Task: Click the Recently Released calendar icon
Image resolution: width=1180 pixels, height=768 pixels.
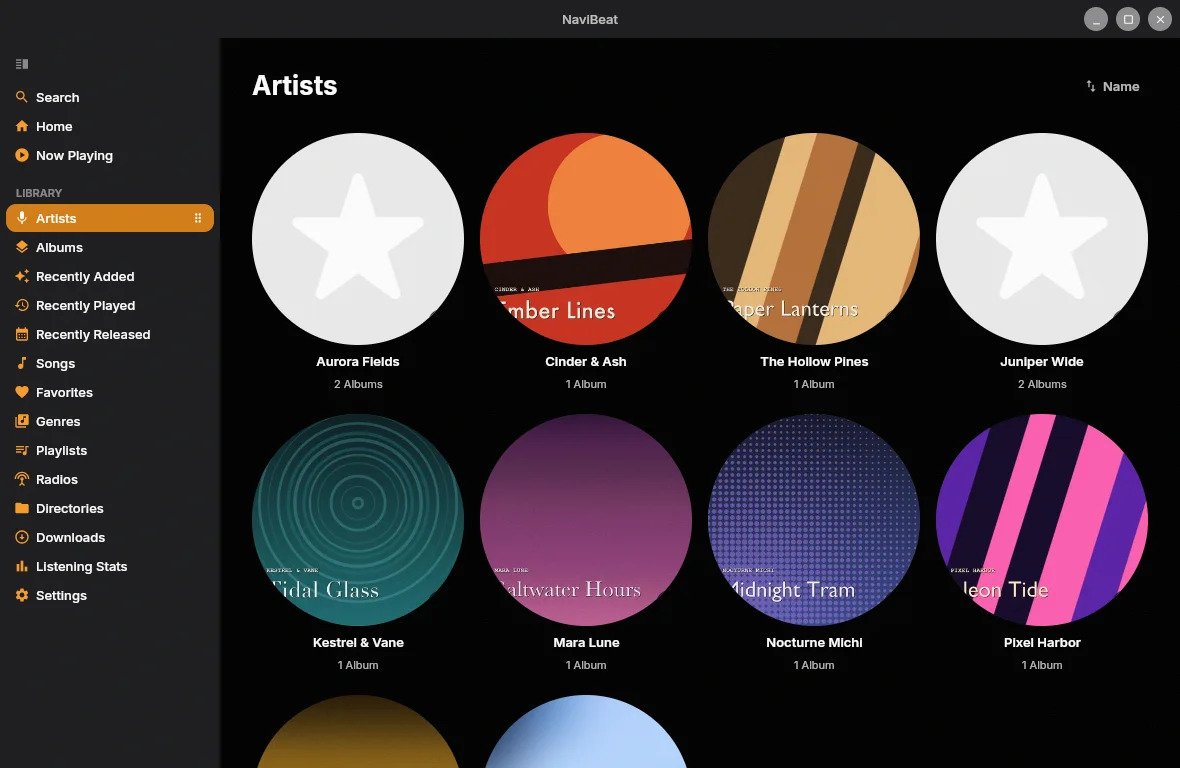Action: pos(22,334)
